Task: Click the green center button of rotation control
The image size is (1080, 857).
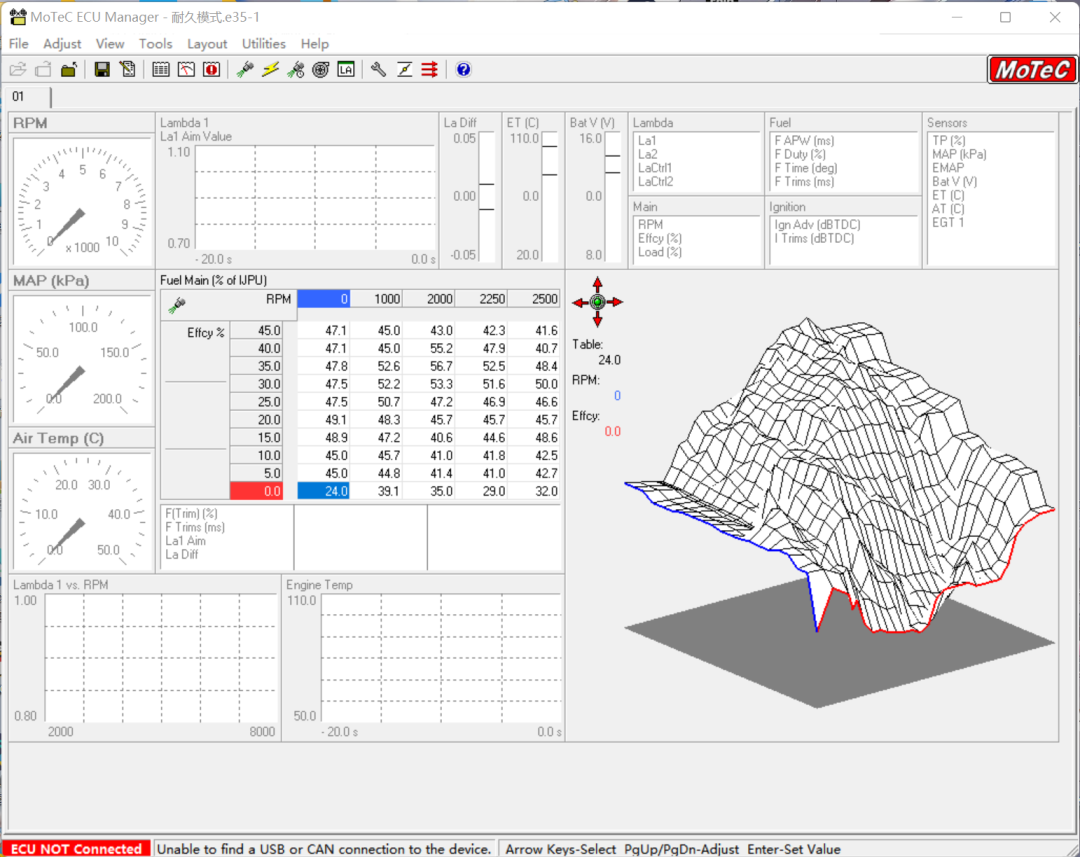Action: 597,302
